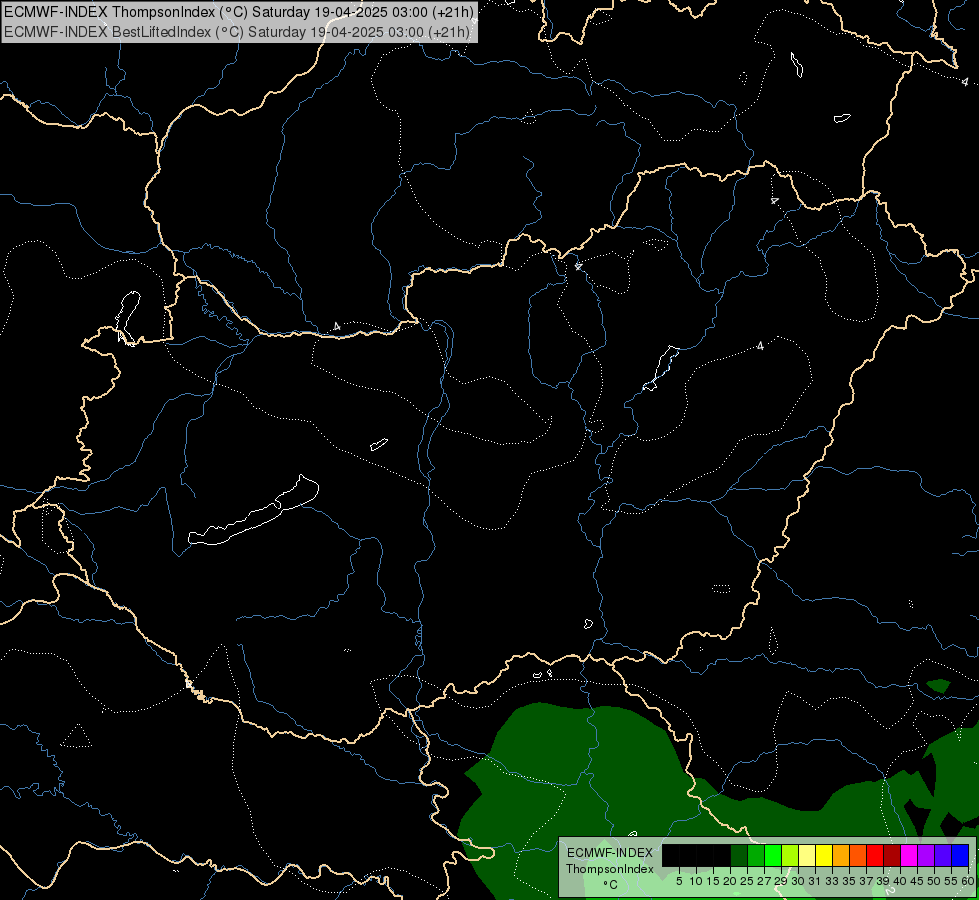Screen dimensions: 979x900
Task: Click the dark green 20–25 legend swatch
Action: tap(739, 855)
